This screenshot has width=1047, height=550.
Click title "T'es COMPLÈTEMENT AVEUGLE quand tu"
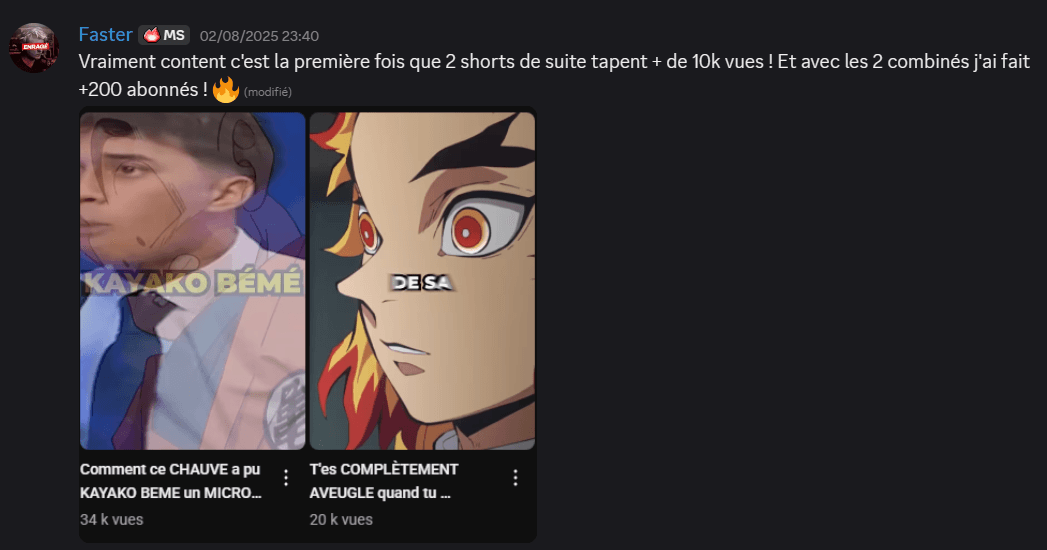point(384,481)
